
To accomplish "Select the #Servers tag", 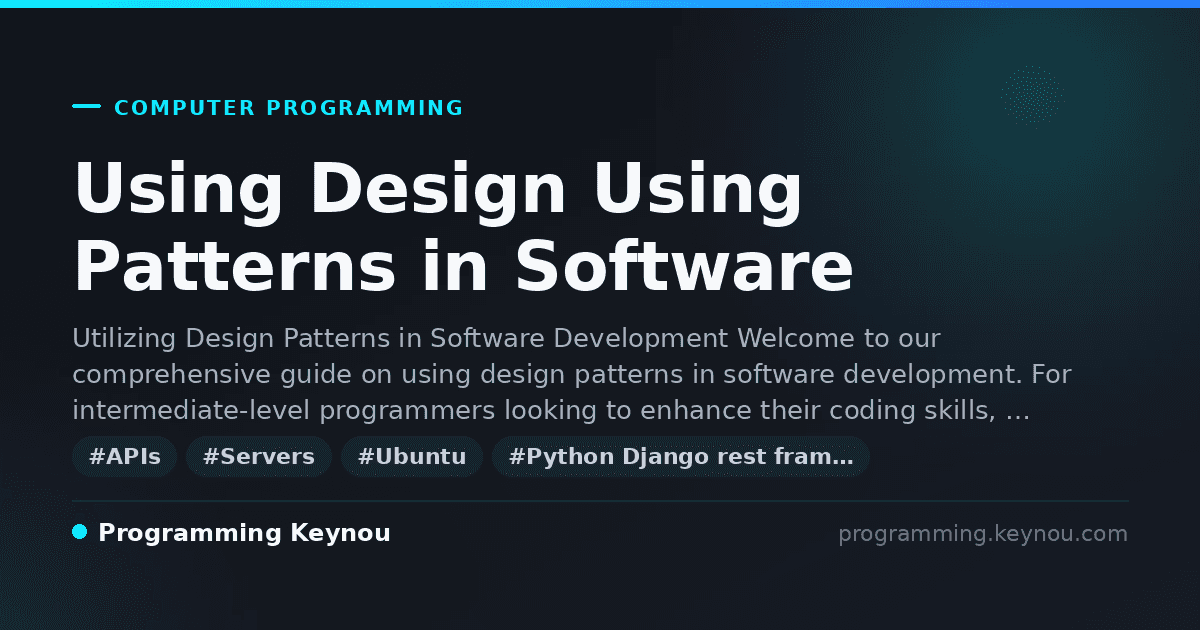I will pyautogui.click(x=259, y=457).
